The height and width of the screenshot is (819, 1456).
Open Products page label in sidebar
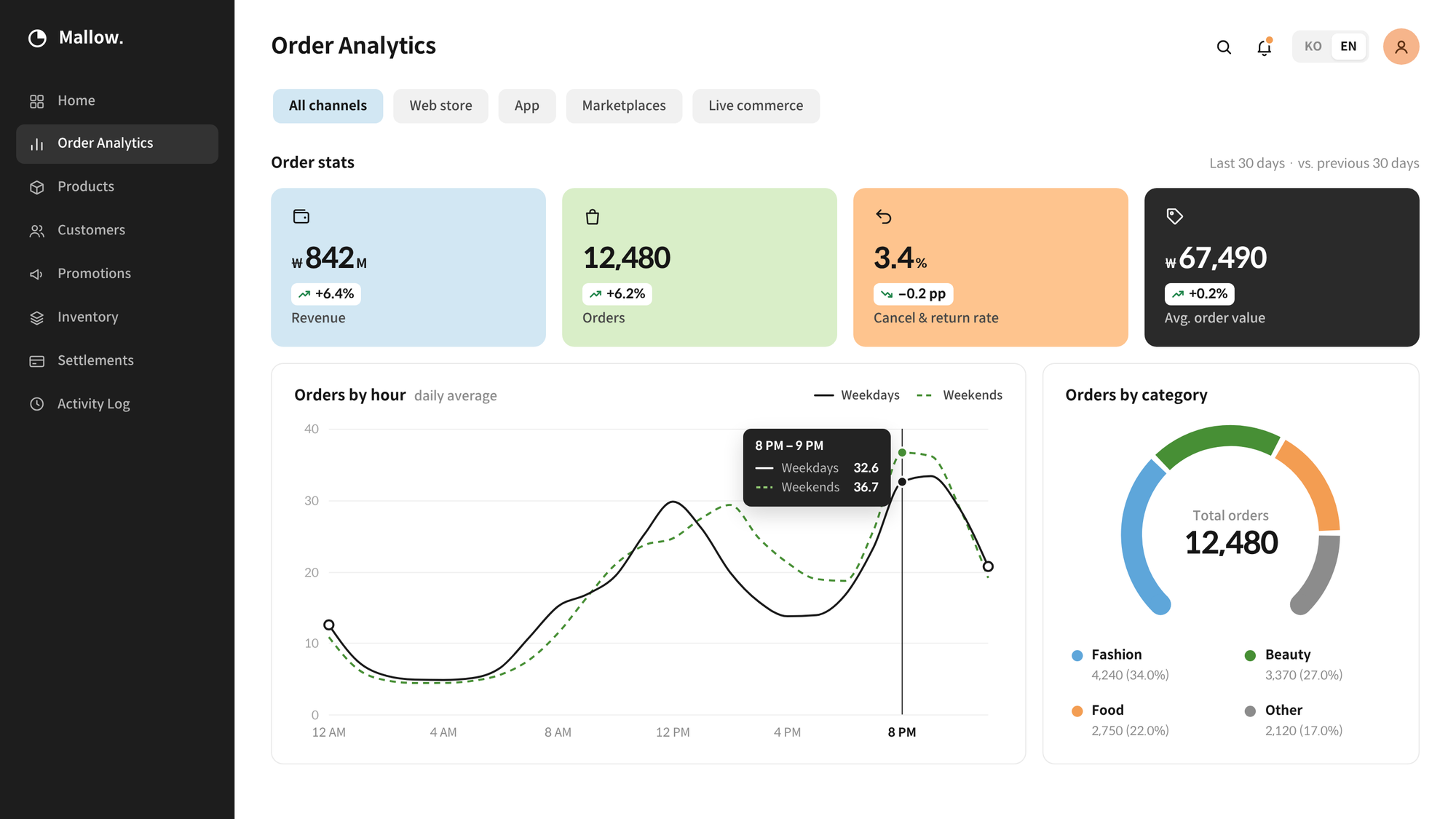click(86, 187)
